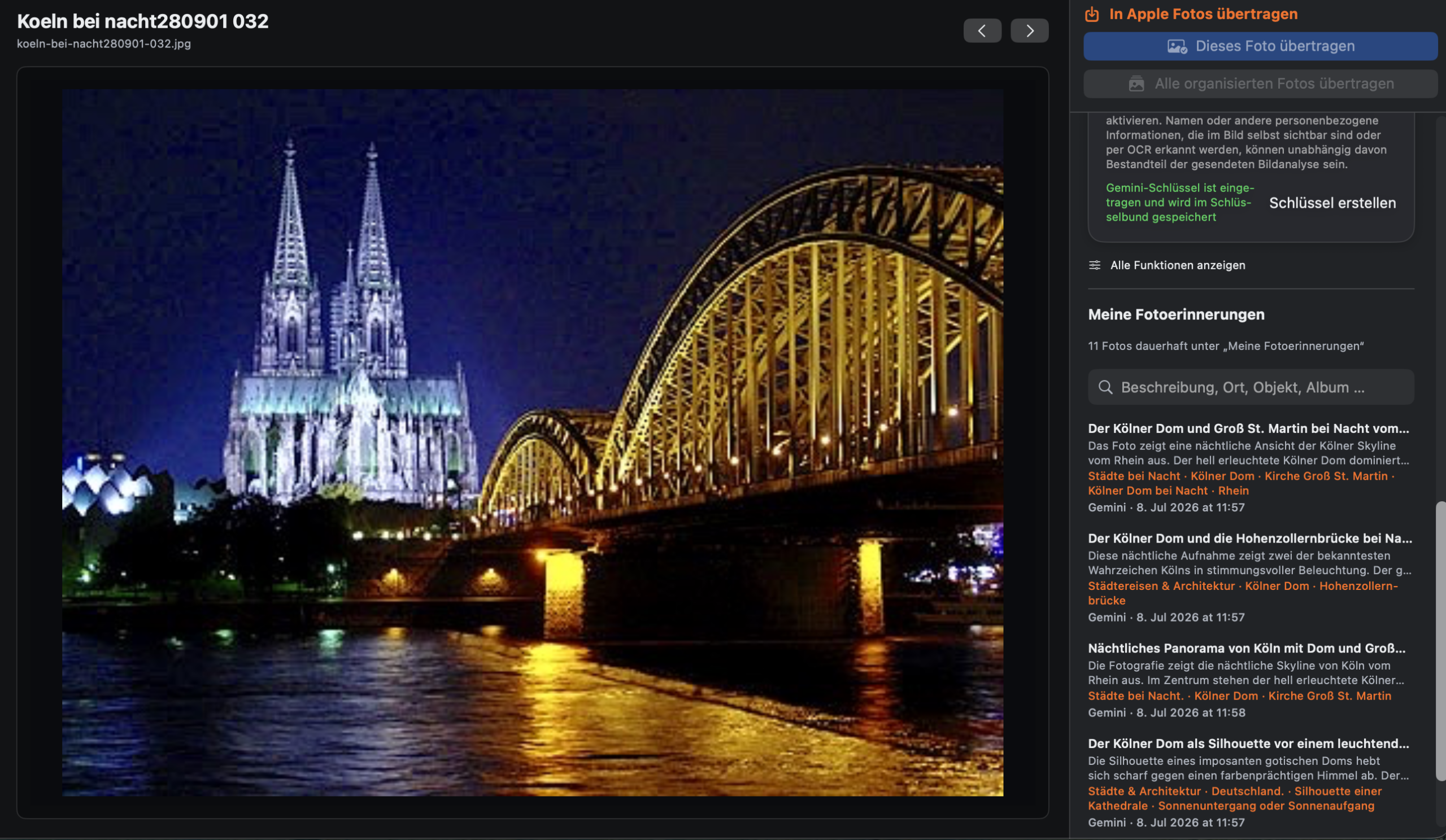Click tag 'Kölner Dom bei Nacht'
1446x840 pixels.
tap(1148, 491)
